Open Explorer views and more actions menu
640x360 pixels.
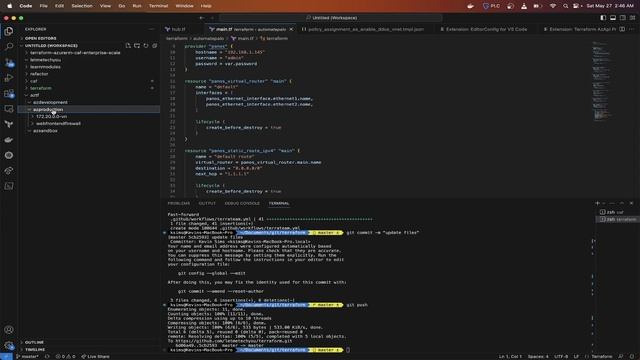(x=151, y=29)
